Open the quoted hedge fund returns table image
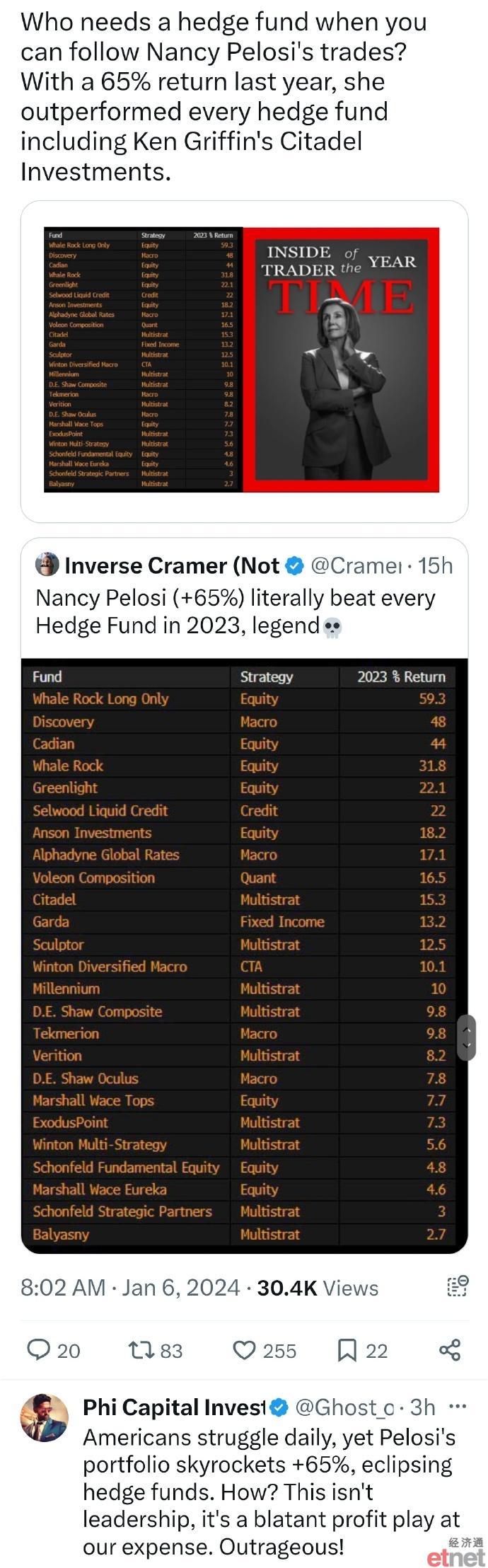The width and height of the screenshot is (488, 1568). click(245, 955)
